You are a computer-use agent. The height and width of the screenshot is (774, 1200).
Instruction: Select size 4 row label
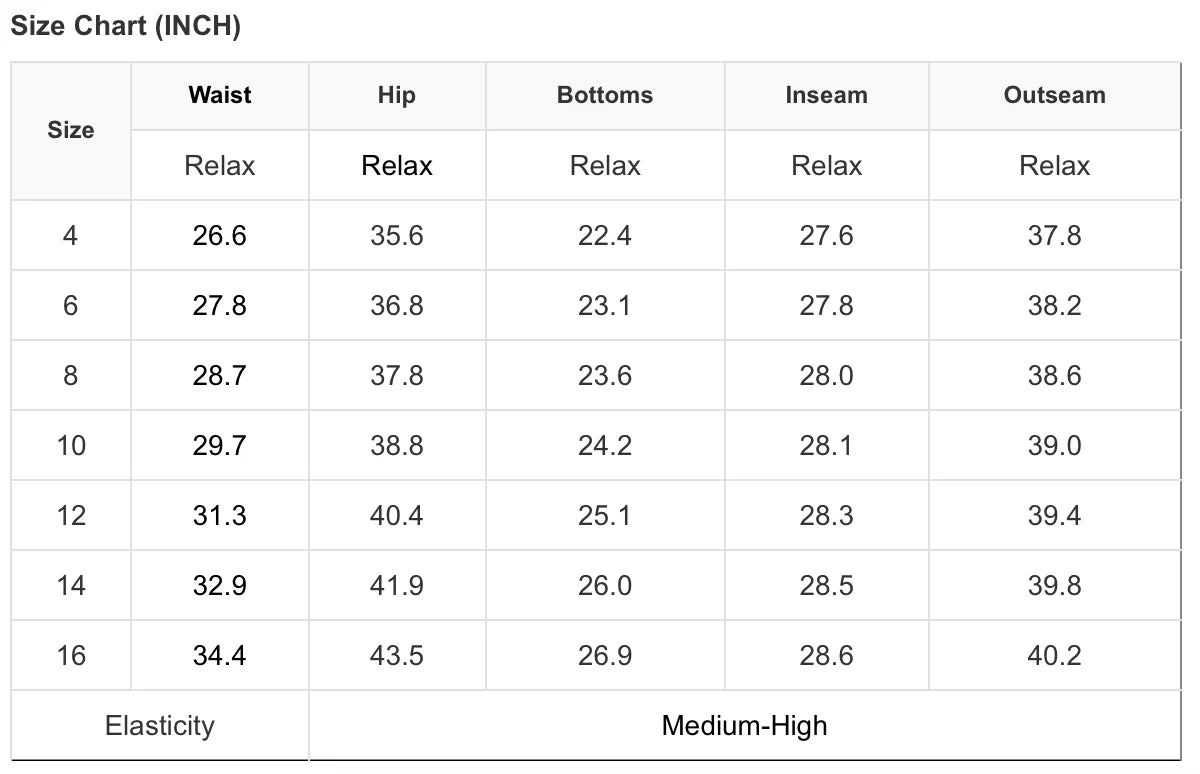[70, 236]
